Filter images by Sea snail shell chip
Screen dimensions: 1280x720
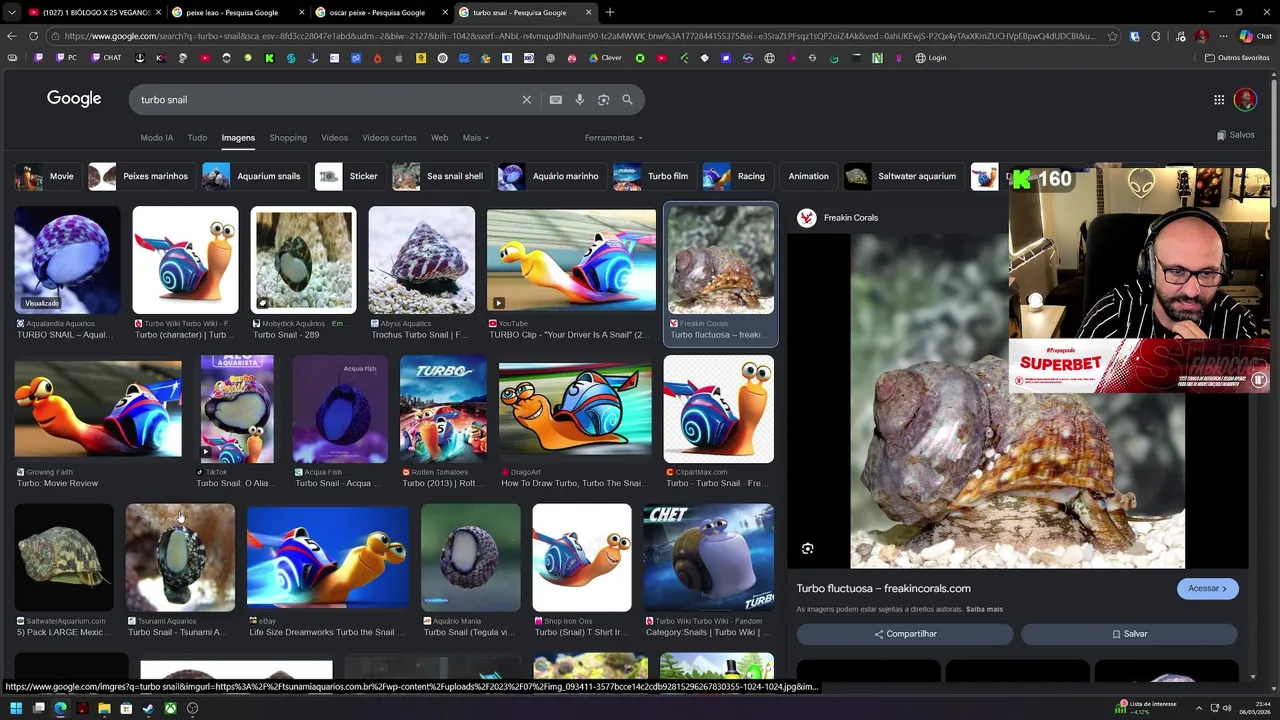pos(438,176)
